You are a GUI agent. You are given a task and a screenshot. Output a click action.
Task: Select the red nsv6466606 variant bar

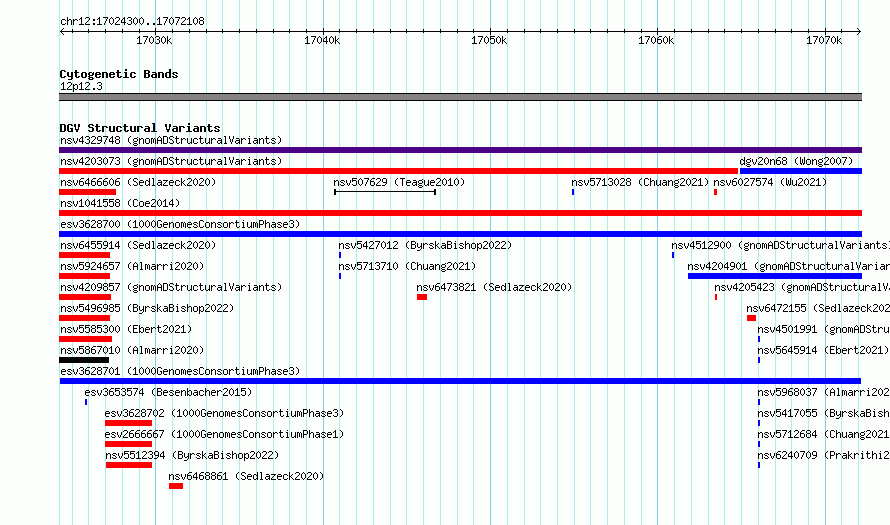(87, 192)
